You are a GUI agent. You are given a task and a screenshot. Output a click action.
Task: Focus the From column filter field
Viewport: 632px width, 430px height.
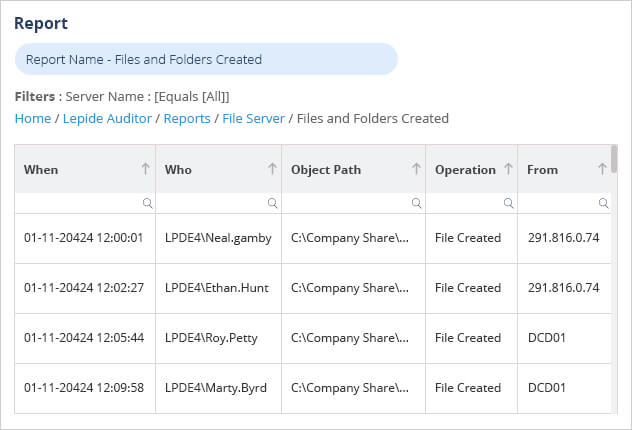(x=565, y=203)
